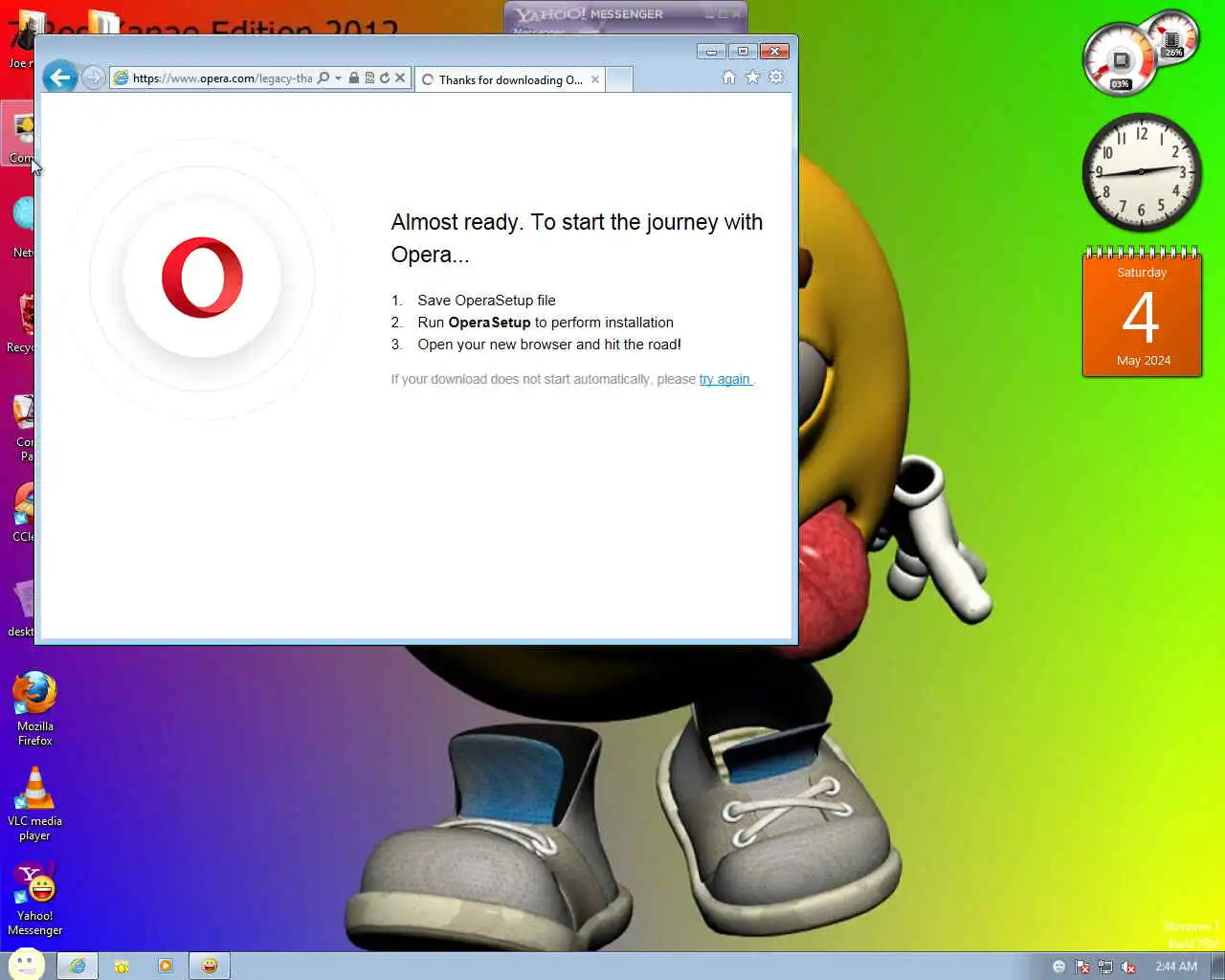
Task: Click the red Opera logo
Action: [x=202, y=278]
